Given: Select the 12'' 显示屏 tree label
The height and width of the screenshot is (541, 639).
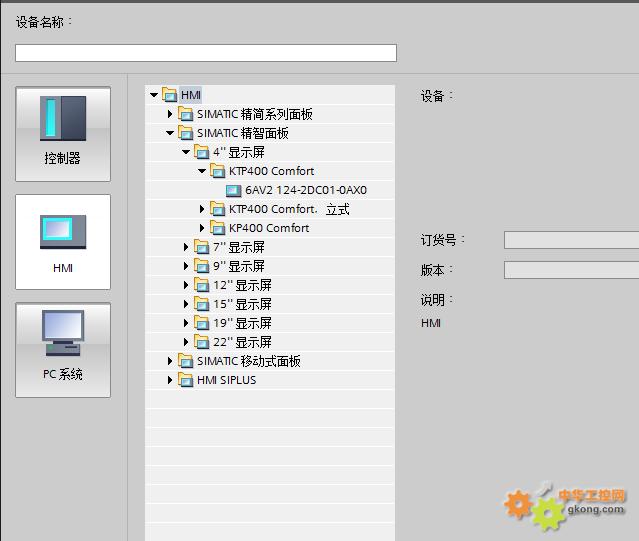Looking at the screenshot, I should 242,285.
